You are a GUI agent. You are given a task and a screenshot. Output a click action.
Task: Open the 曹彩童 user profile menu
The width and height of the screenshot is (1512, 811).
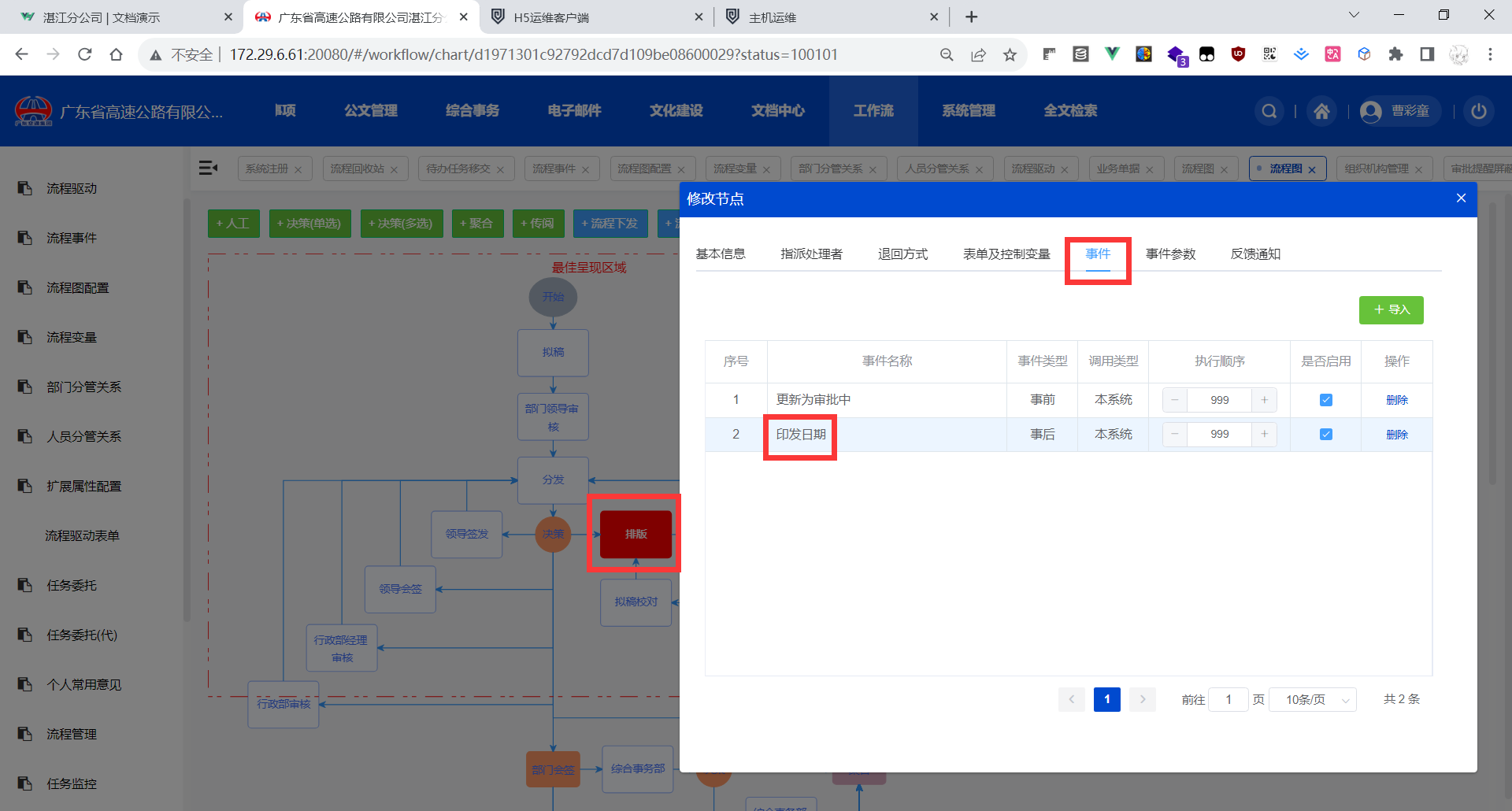click(x=1399, y=111)
